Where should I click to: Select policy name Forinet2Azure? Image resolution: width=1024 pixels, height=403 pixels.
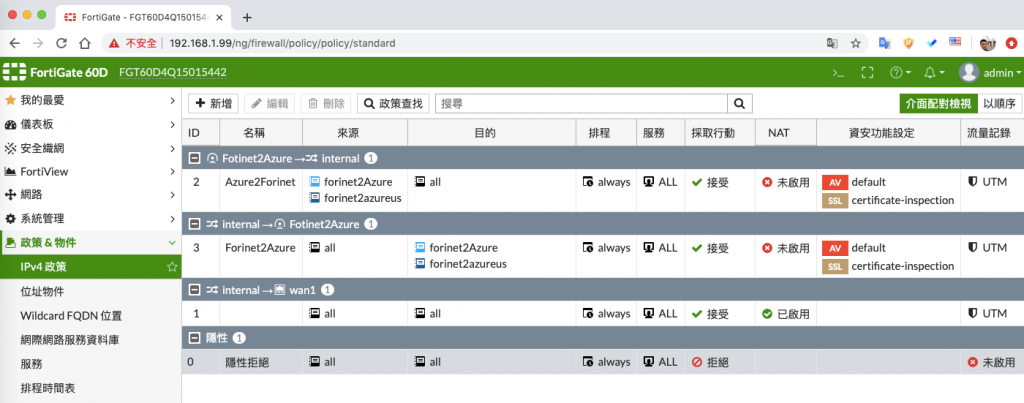click(260, 248)
